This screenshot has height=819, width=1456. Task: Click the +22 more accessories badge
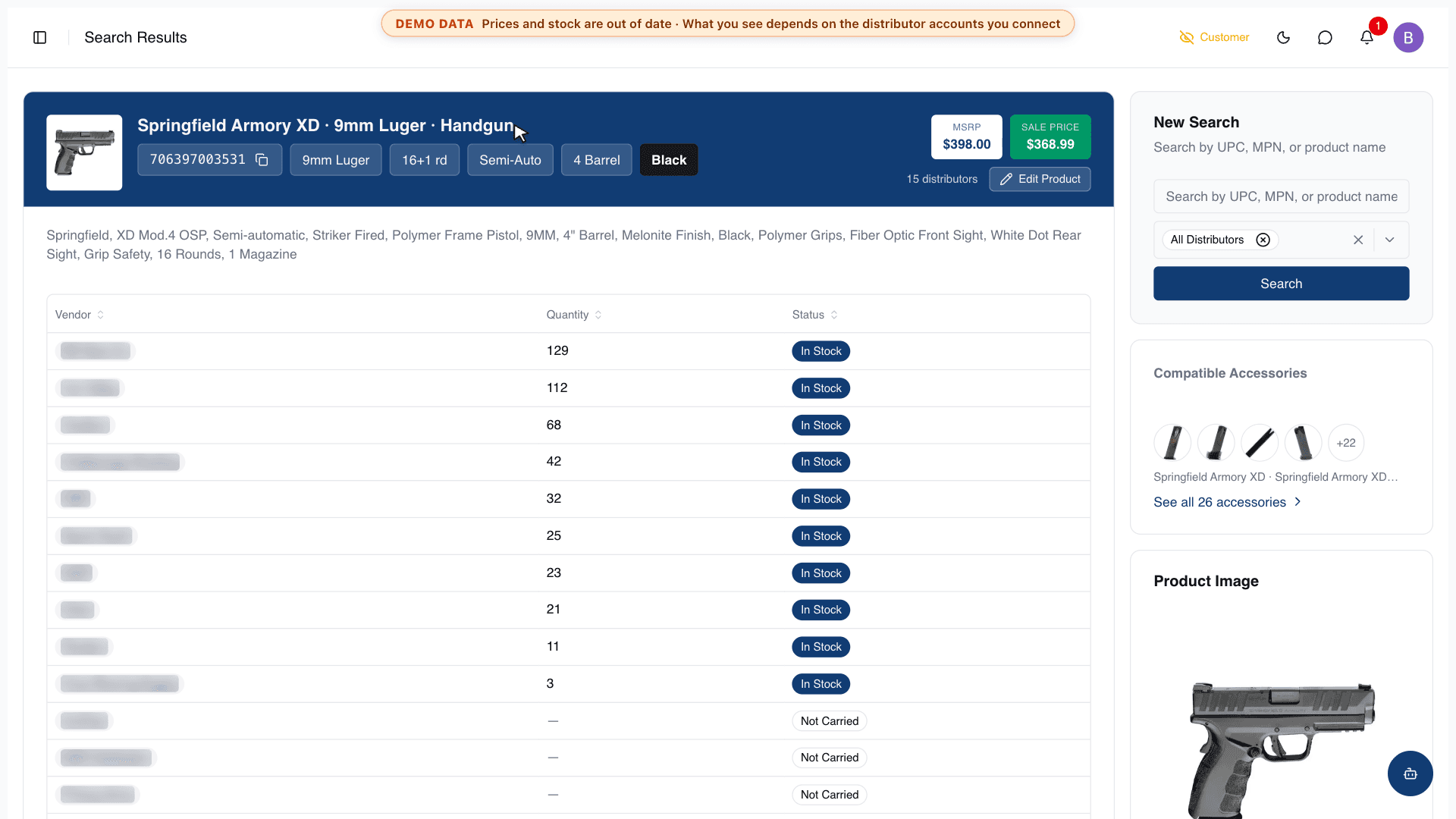(x=1346, y=443)
